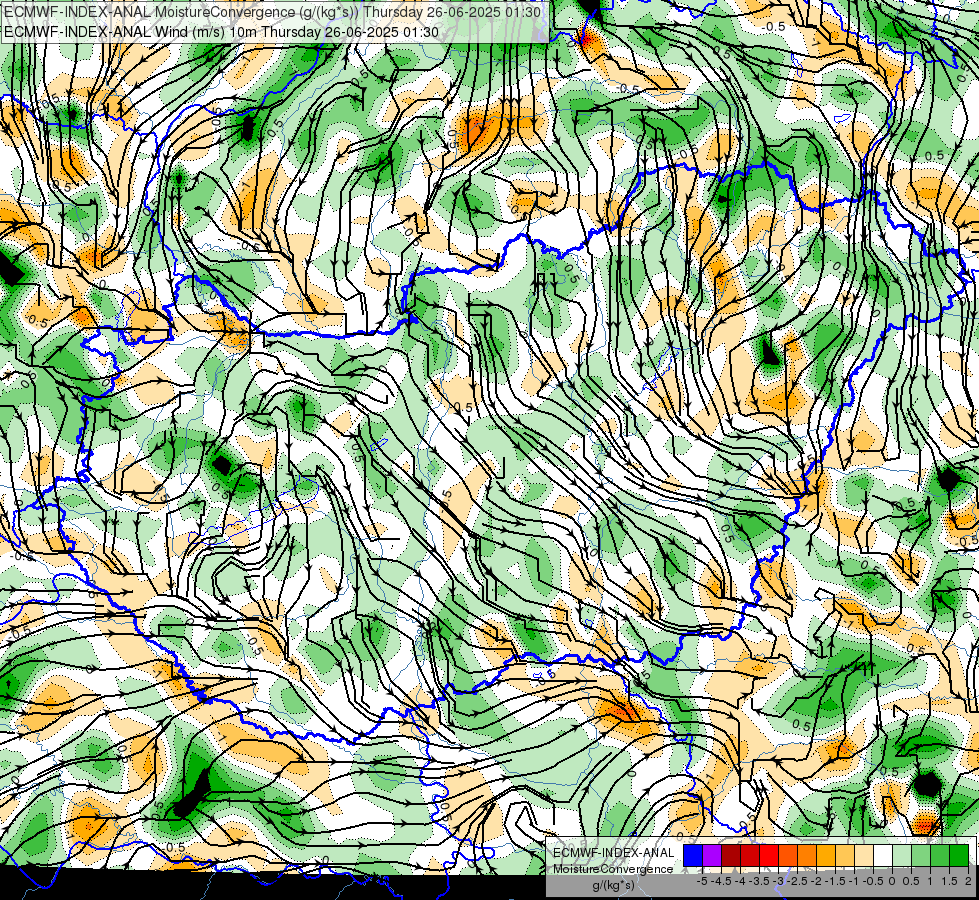Viewport: 979px width, 900px height.
Task: Click the -3.5 tick label on legend scale
Action: 759,881
